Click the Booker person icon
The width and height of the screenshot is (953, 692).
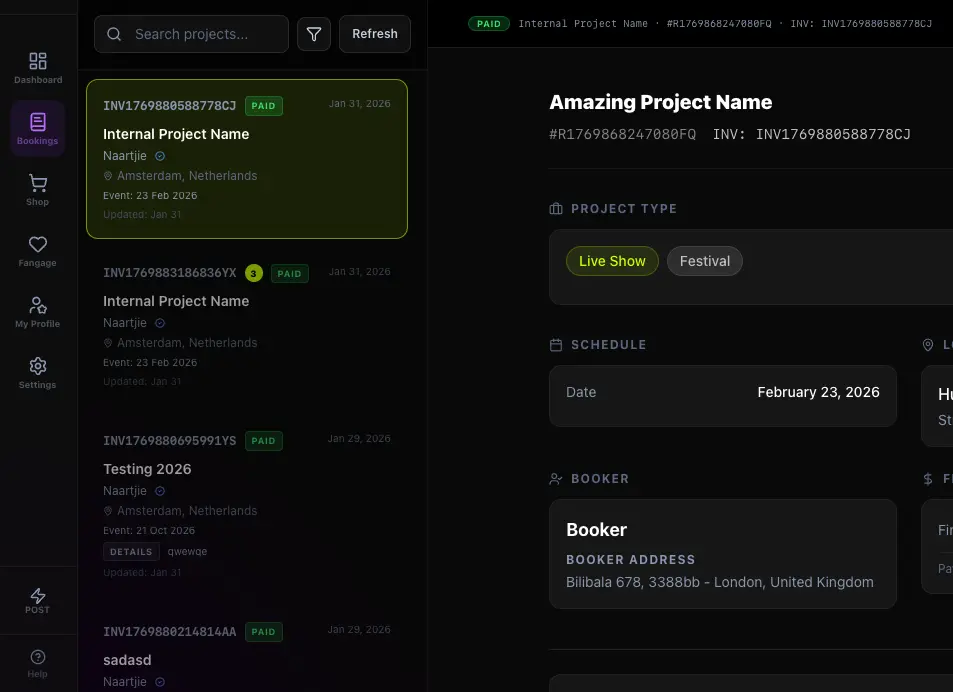556,479
